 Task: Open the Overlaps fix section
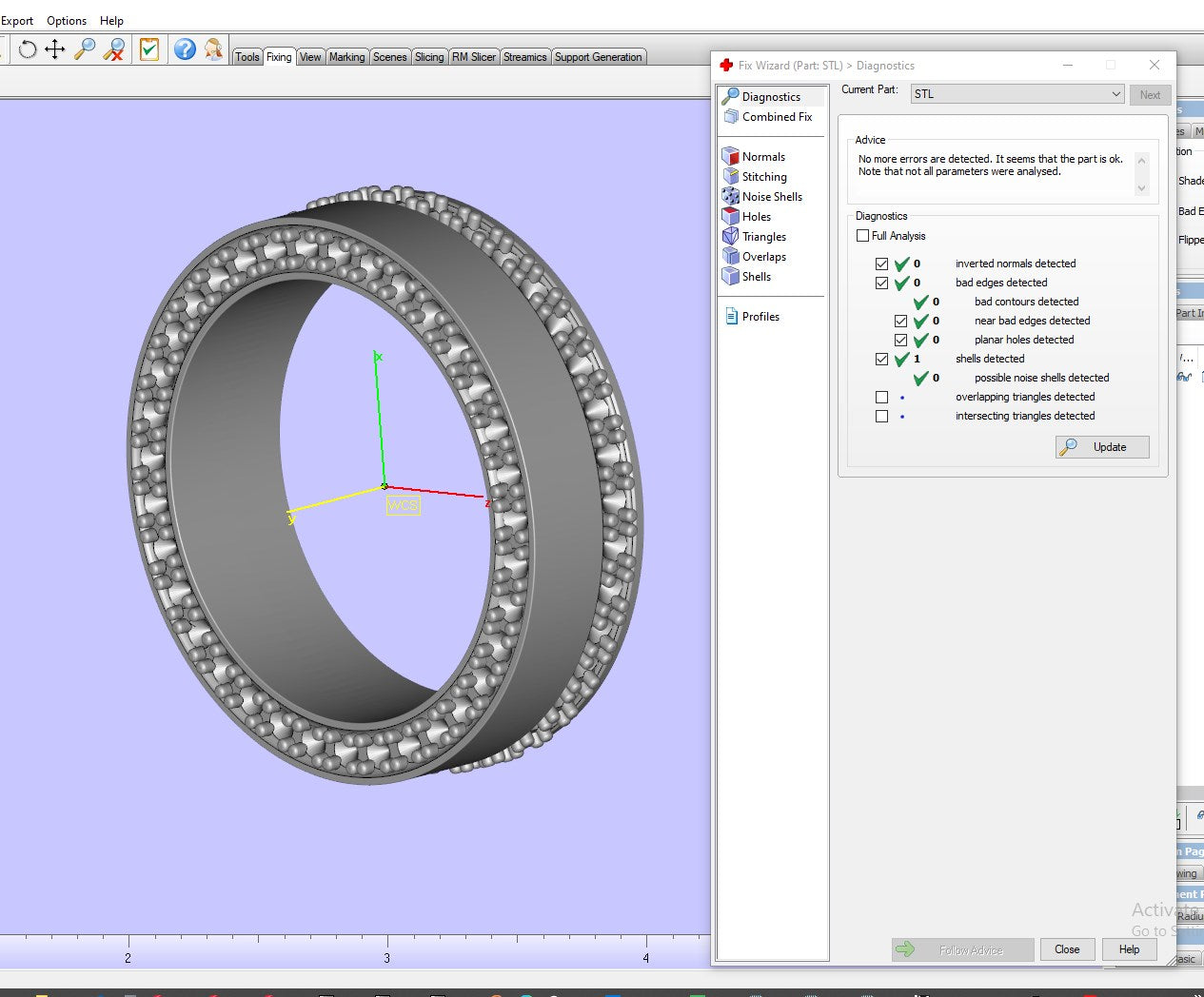[763, 257]
